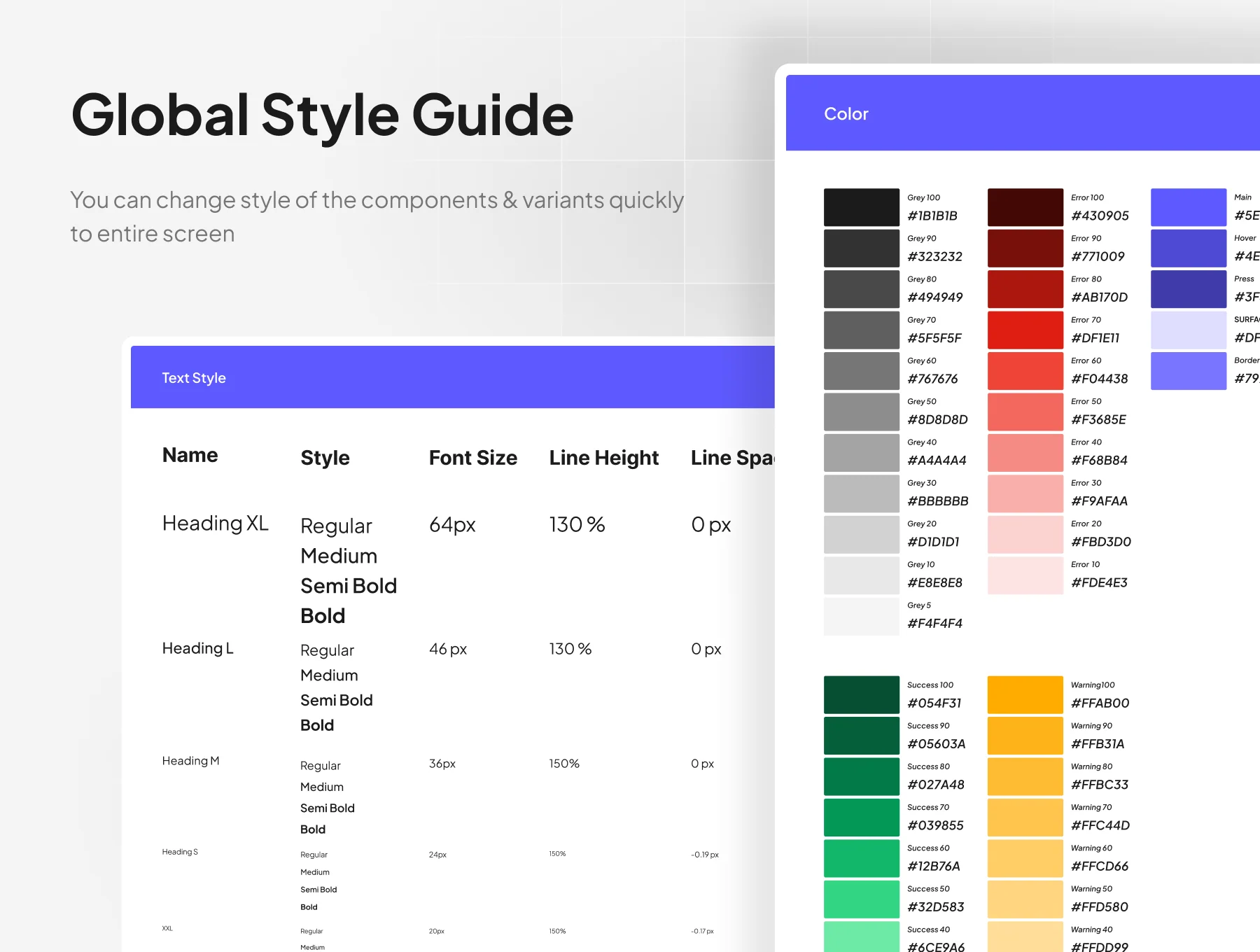Pick the Grey 20 #D1D1D1 swatch
The width and height of the screenshot is (1260, 952).
861,533
